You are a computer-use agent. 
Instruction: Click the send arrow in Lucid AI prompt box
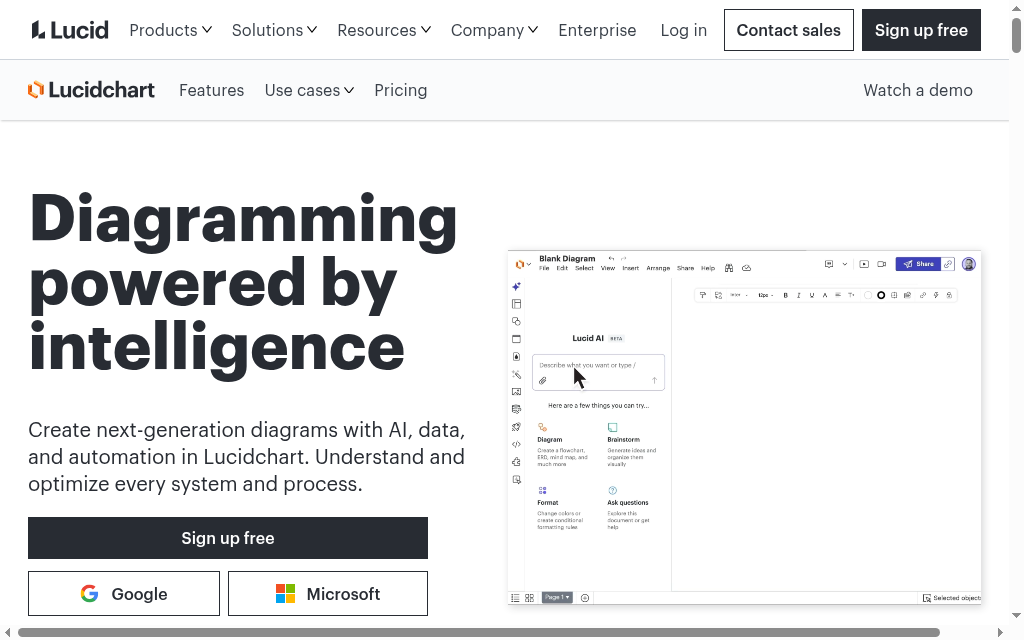coord(654,380)
